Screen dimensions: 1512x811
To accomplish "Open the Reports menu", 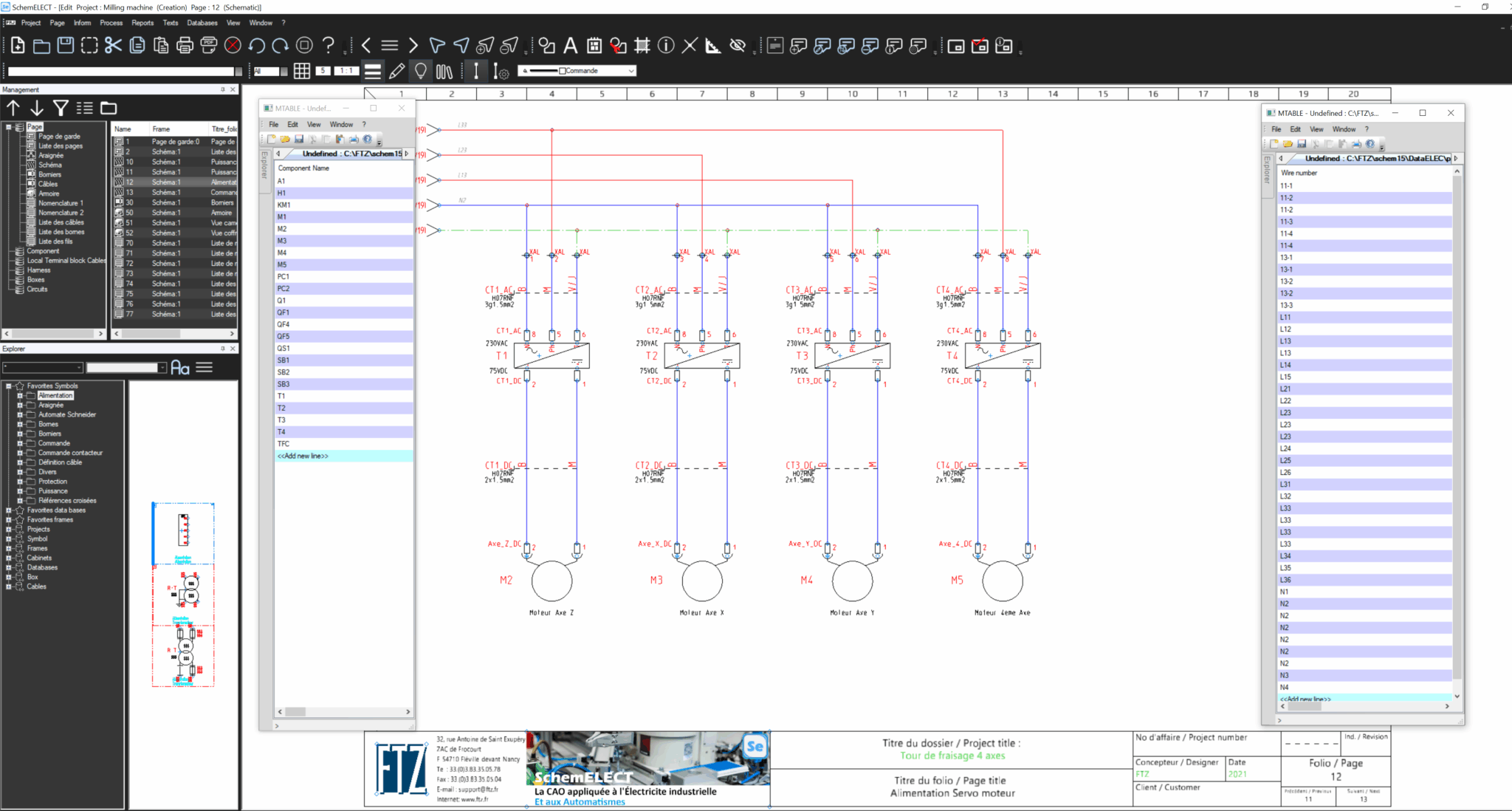I will tap(142, 23).
